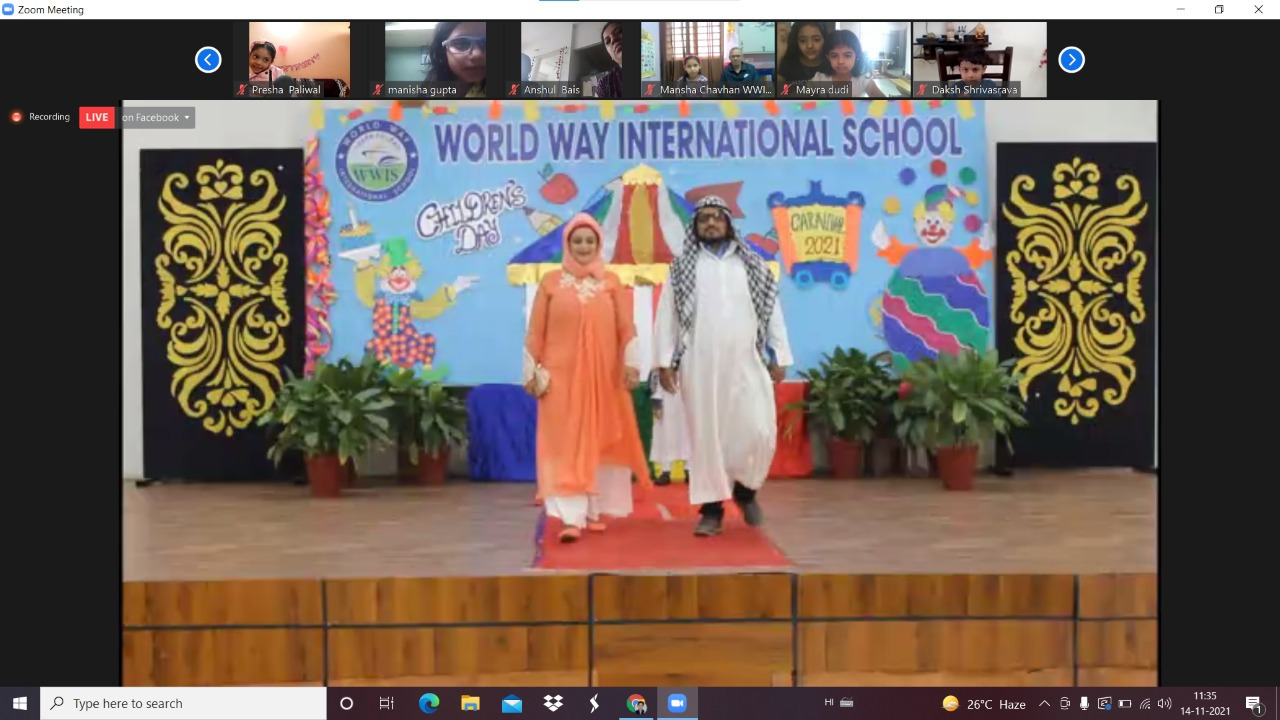Viewport: 1280px width, 720px height.
Task: Open the lightning-bolt app on taskbar
Action: click(594, 703)
